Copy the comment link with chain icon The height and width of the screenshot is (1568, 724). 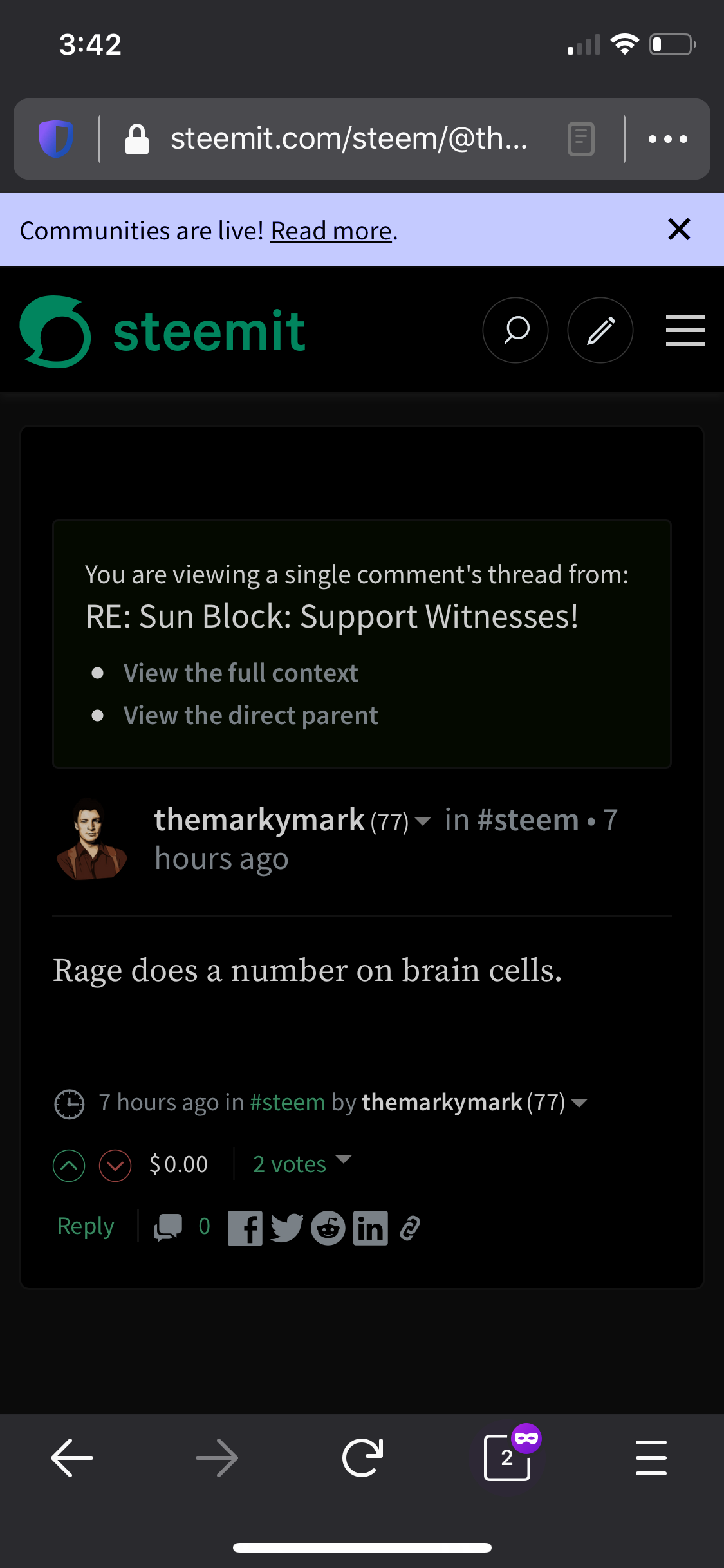(410, 1228)
